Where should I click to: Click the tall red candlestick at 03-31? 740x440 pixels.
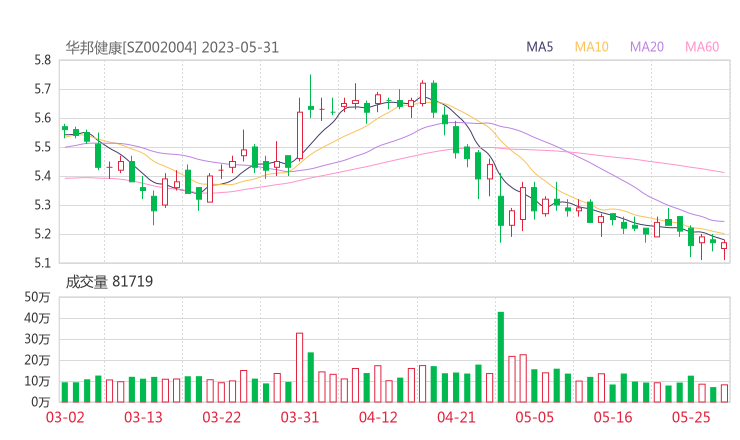300,129
